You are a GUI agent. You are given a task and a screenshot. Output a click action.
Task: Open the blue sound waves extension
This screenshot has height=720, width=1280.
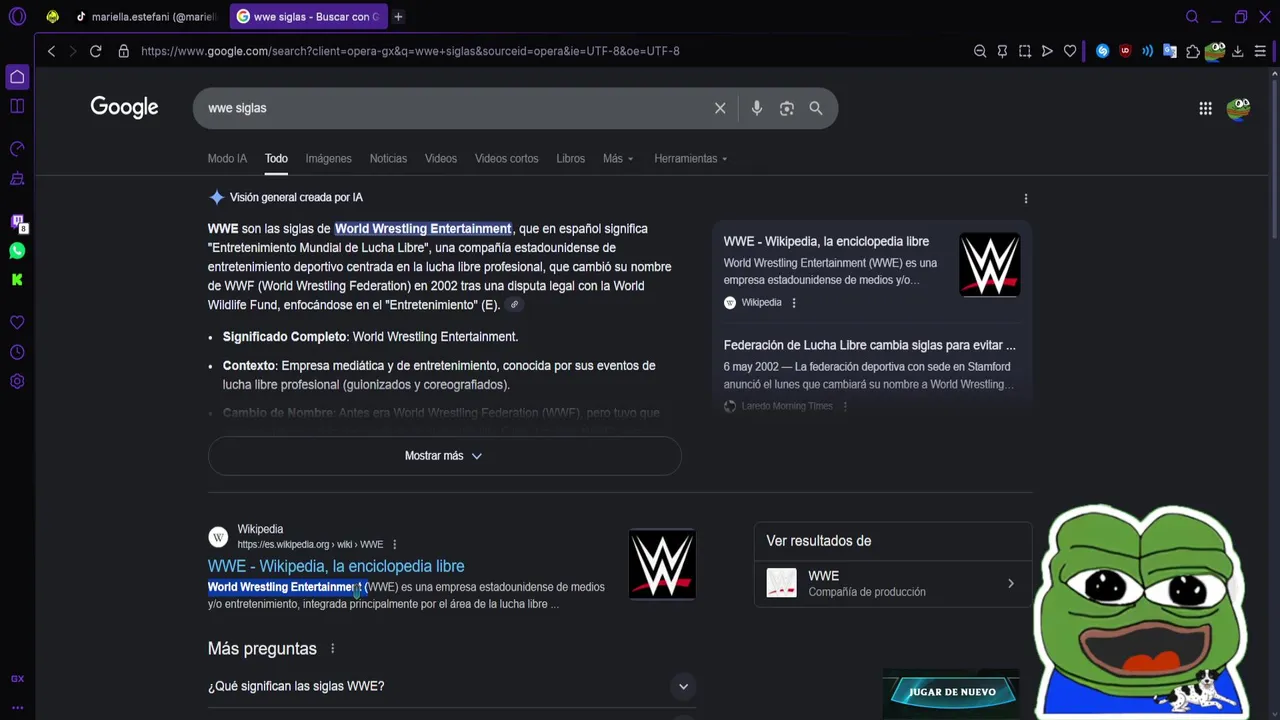tap(1147, 51)
